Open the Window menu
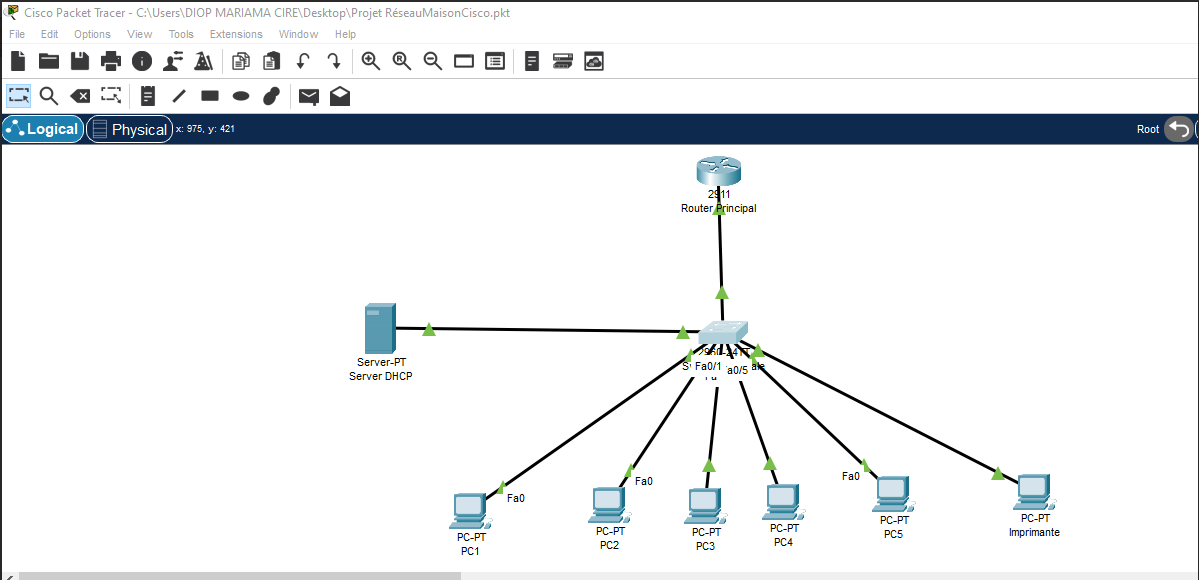Viewport: 1199px width, 580px height. click(298, 34)
